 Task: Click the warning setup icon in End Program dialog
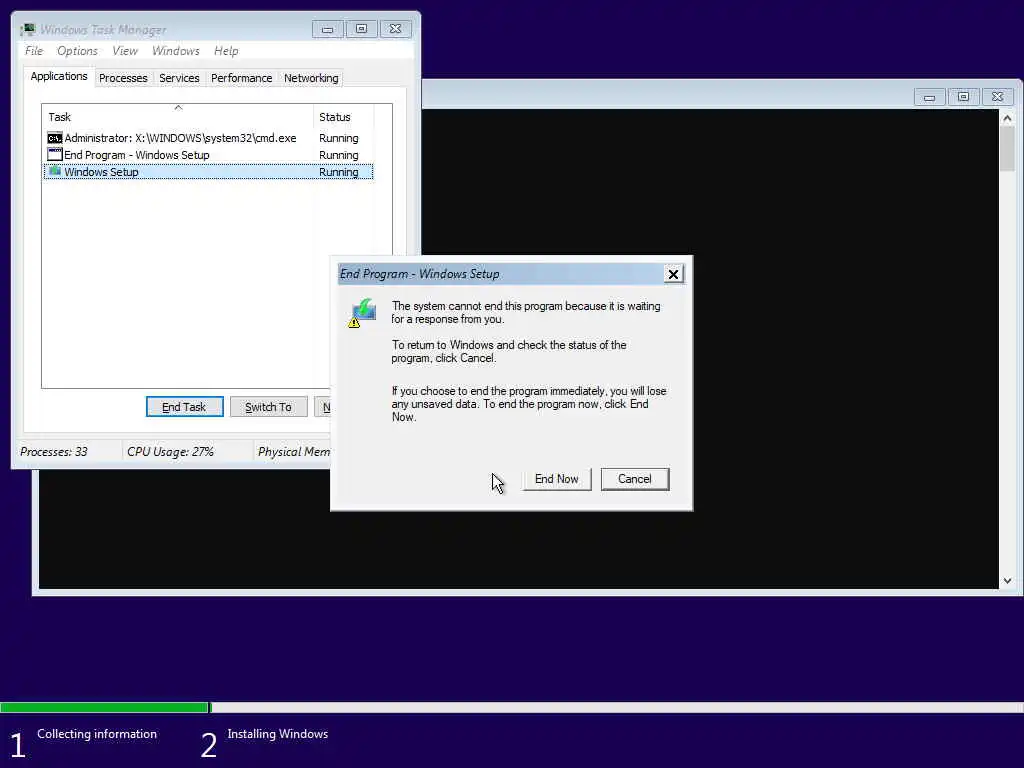pyautogui.click(x=362, y=313)
